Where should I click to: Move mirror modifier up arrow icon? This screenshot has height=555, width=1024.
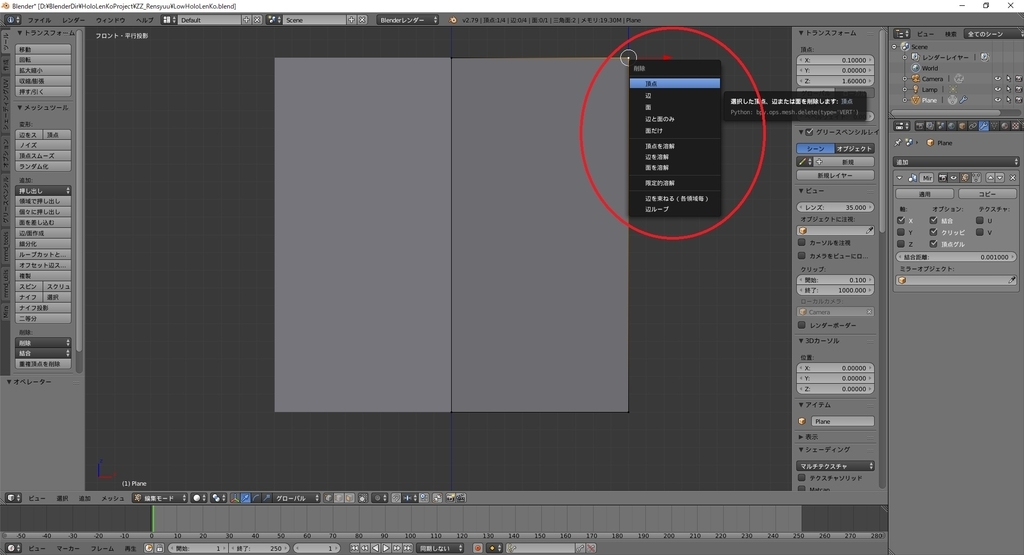pos(990,178)
